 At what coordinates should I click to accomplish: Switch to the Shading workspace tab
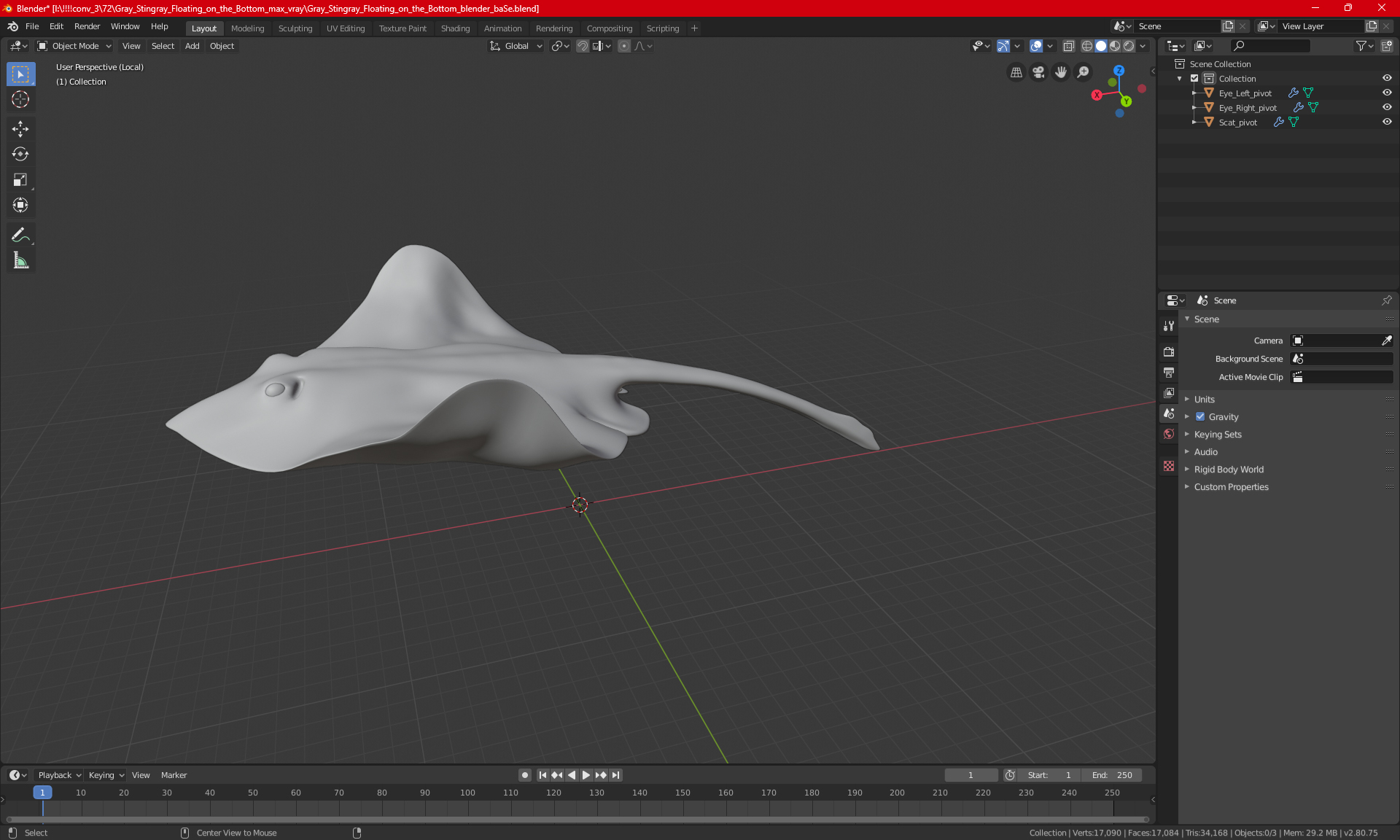(x=455, y=28)
